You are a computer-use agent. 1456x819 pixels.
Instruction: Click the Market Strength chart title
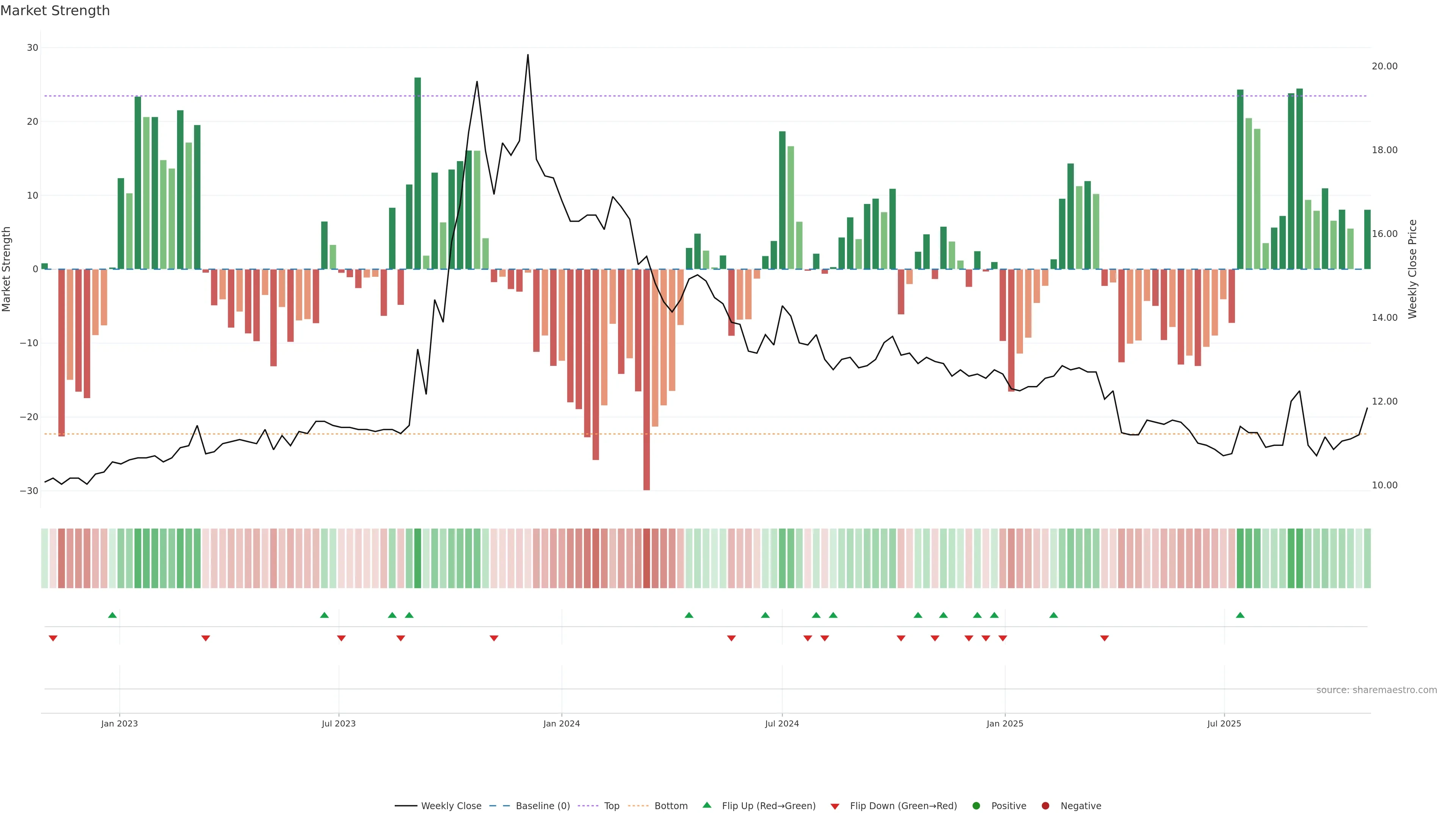click(x=55, y=11)
